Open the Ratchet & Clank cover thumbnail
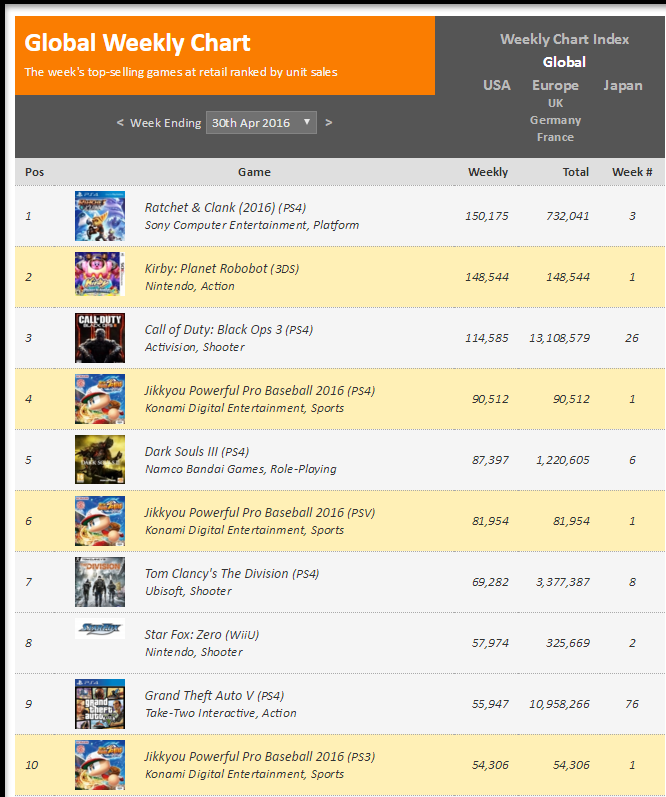 click(x=100, y=216)
